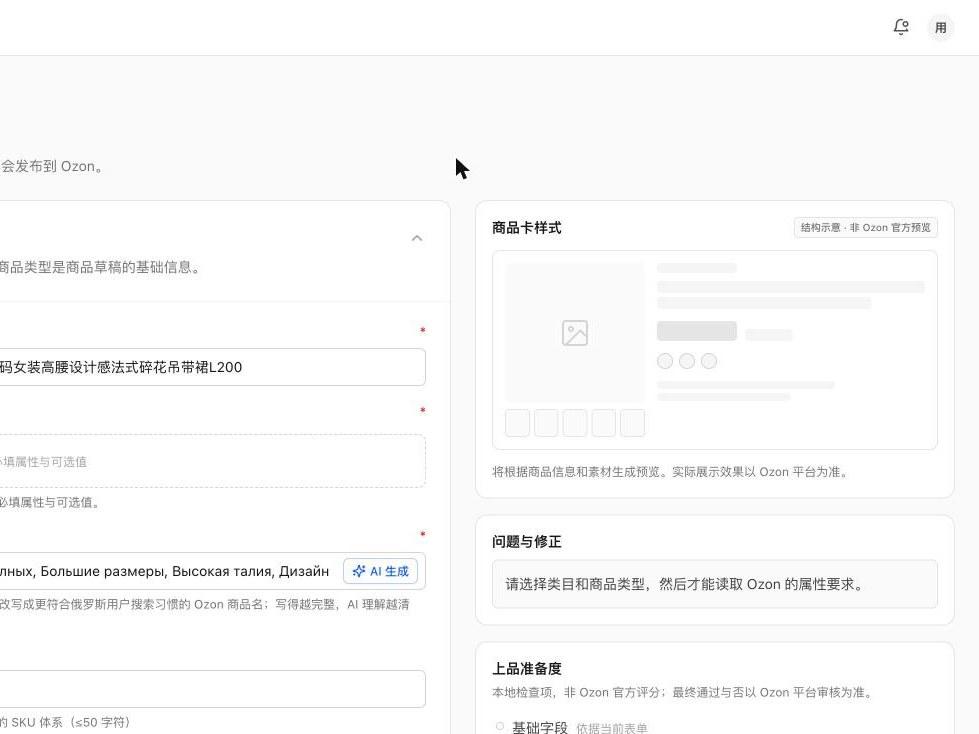Click the first thumbnail placeholder in preview card
Viewport: 979px width, 734px height.
coord(517,423)
